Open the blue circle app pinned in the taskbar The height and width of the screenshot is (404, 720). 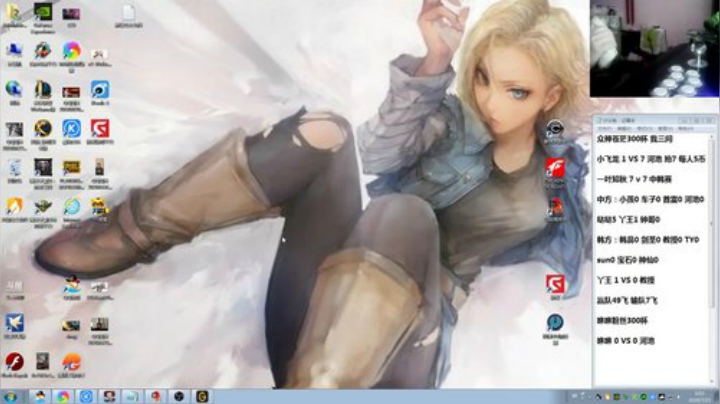pyautogui.click(x=86, y=397)
